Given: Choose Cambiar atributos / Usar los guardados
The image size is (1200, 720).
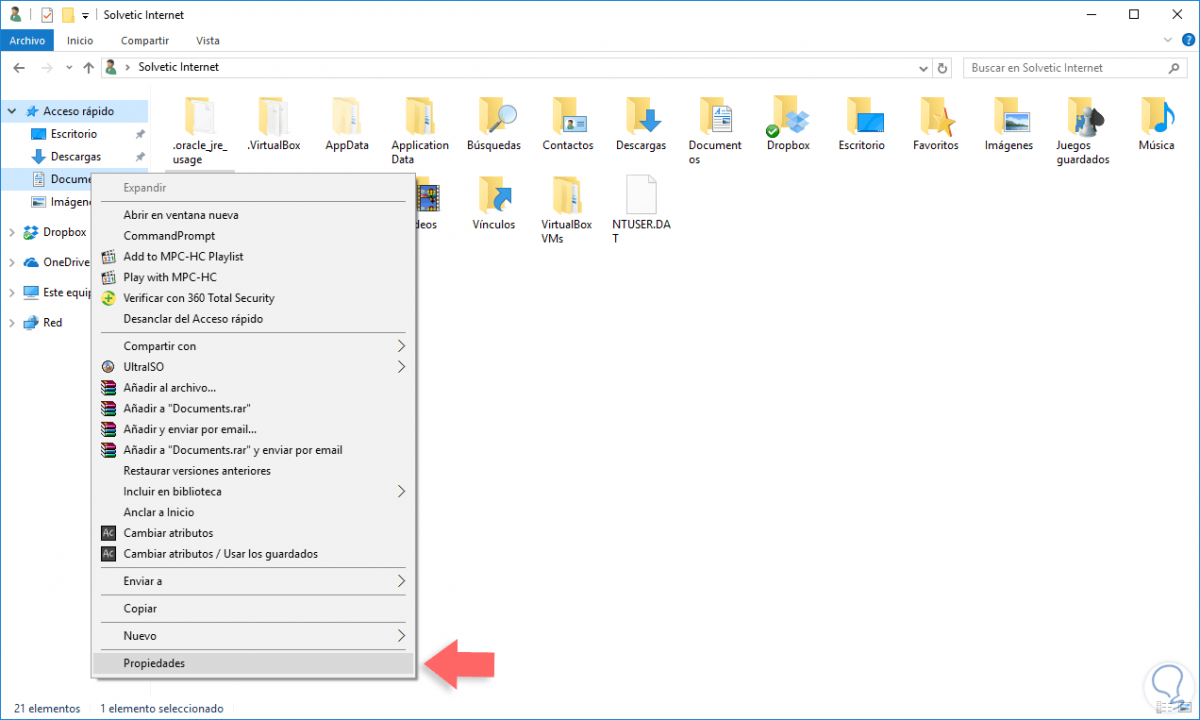Looking at the screenshot, I should (253, 553).
